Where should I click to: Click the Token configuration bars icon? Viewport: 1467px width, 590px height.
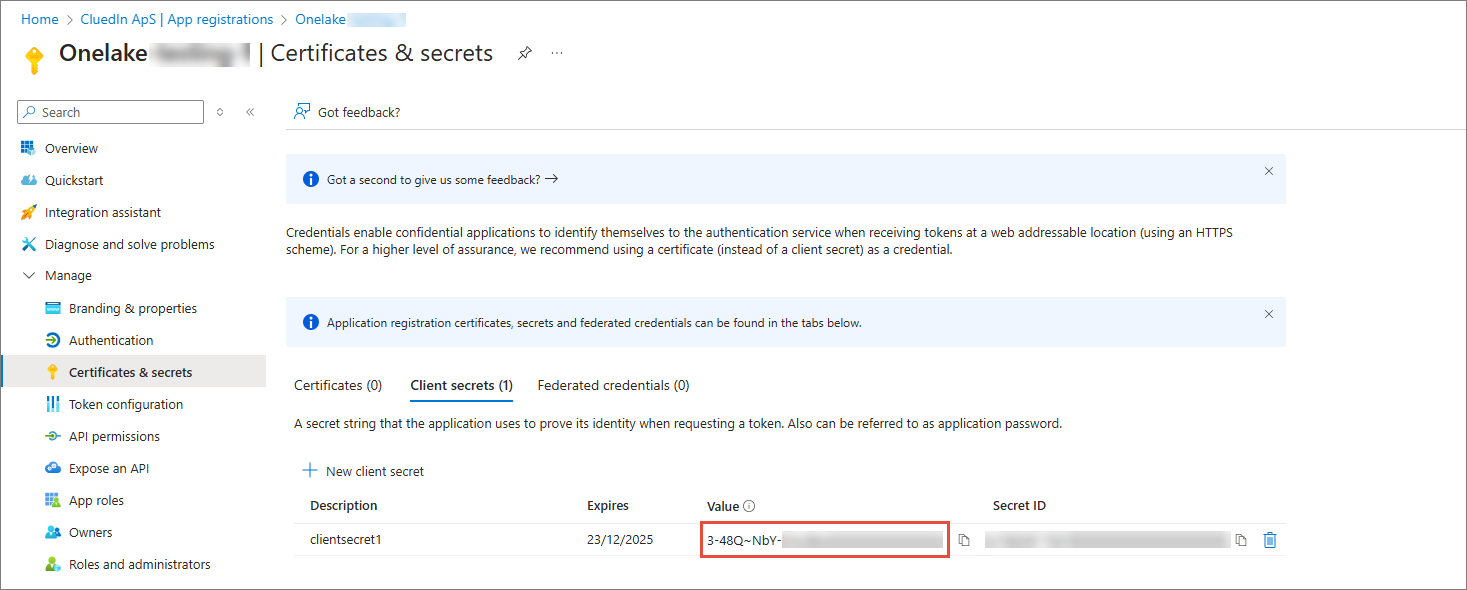click(x=53, y=404)
